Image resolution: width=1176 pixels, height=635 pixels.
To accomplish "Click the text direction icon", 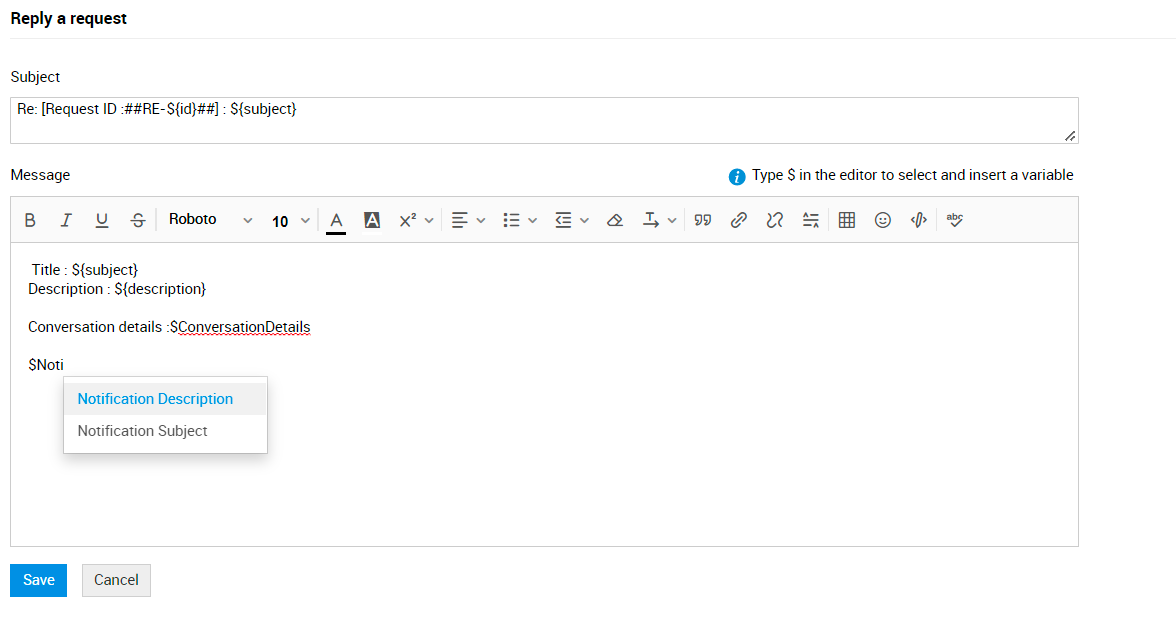I will 650,220.
